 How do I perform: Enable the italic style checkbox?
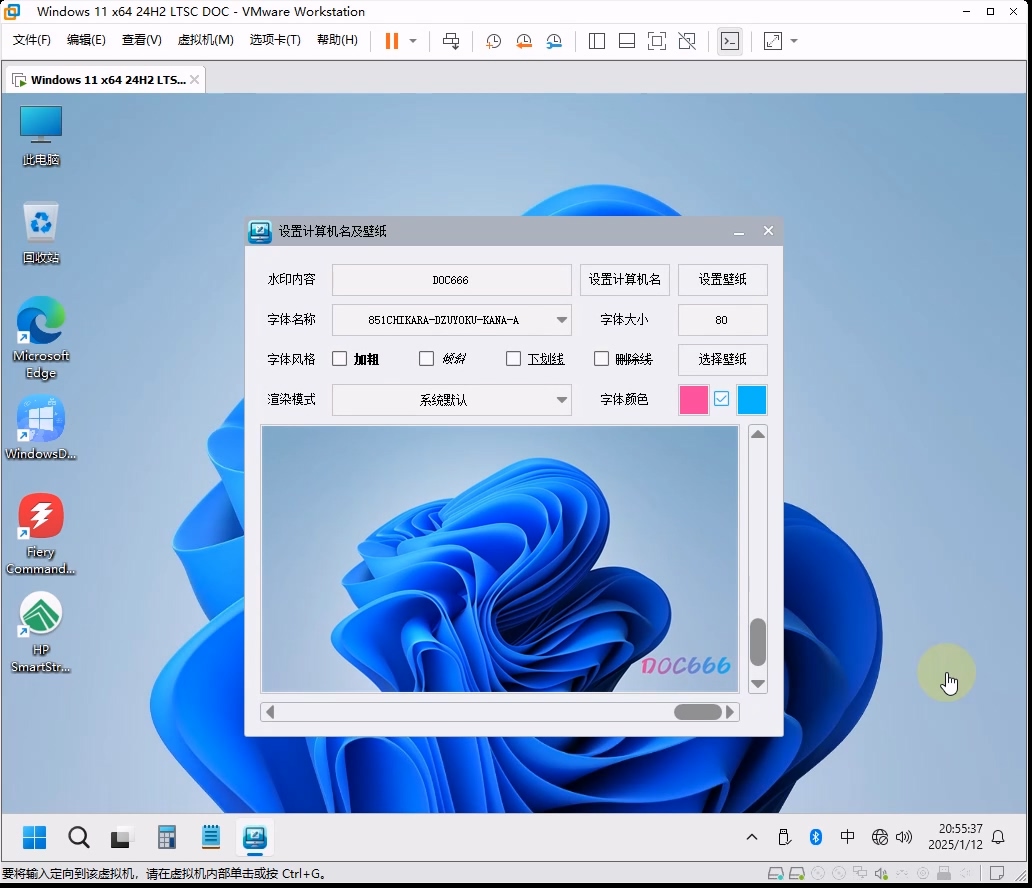point(426,359)
